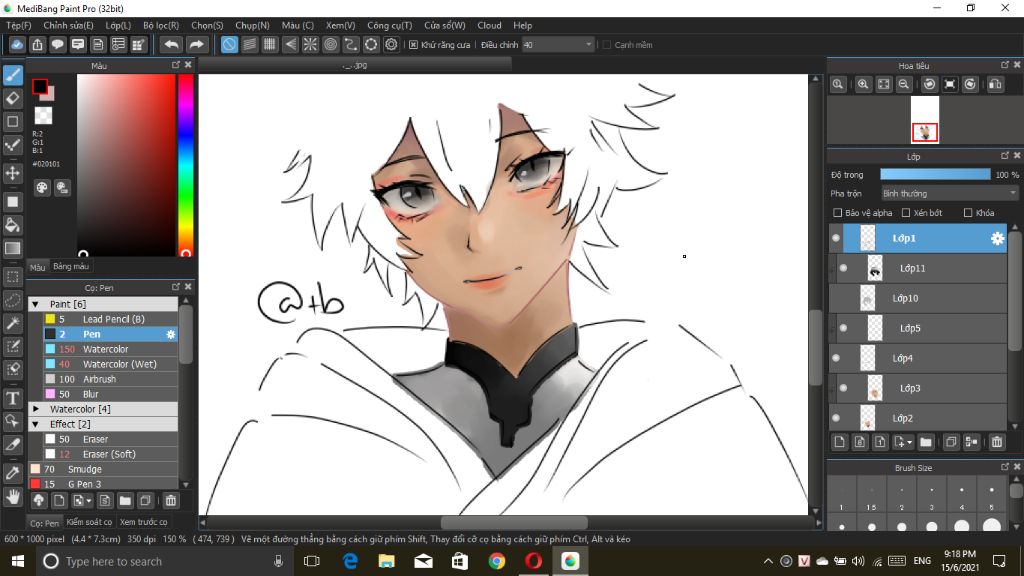Select the rectangular Select tool

coord(12,277)
